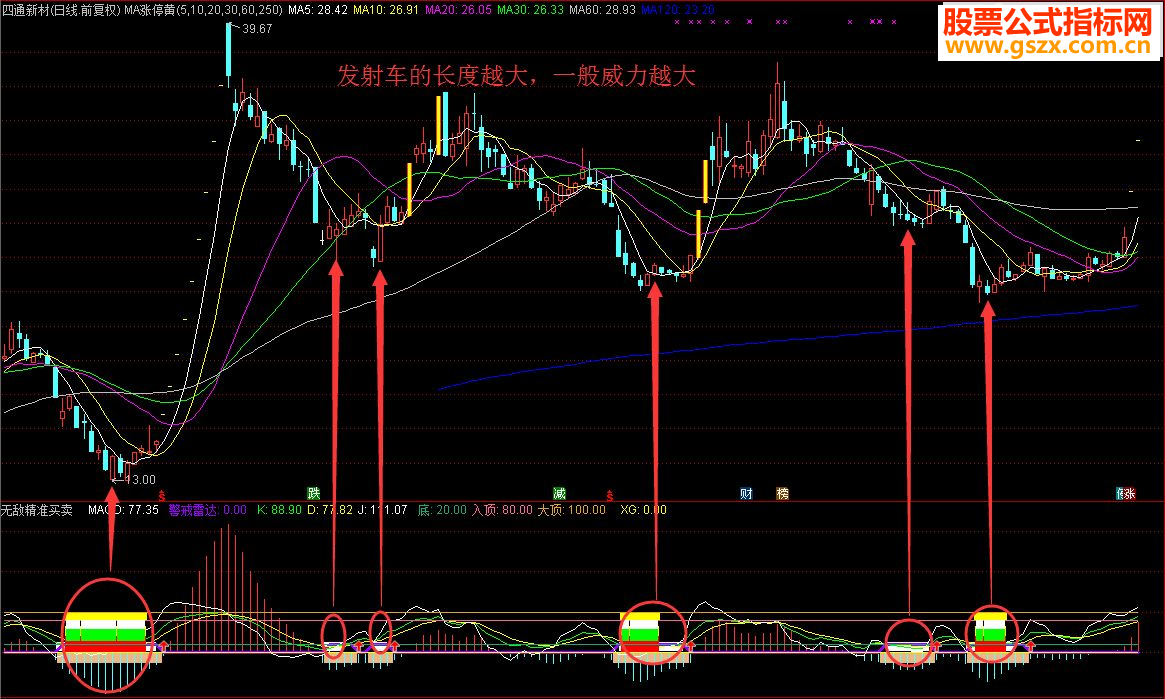This screenshot has height=699, width=1165.
Task: Click the red $ marker below the 13.00 low
Action: [162, 495]
